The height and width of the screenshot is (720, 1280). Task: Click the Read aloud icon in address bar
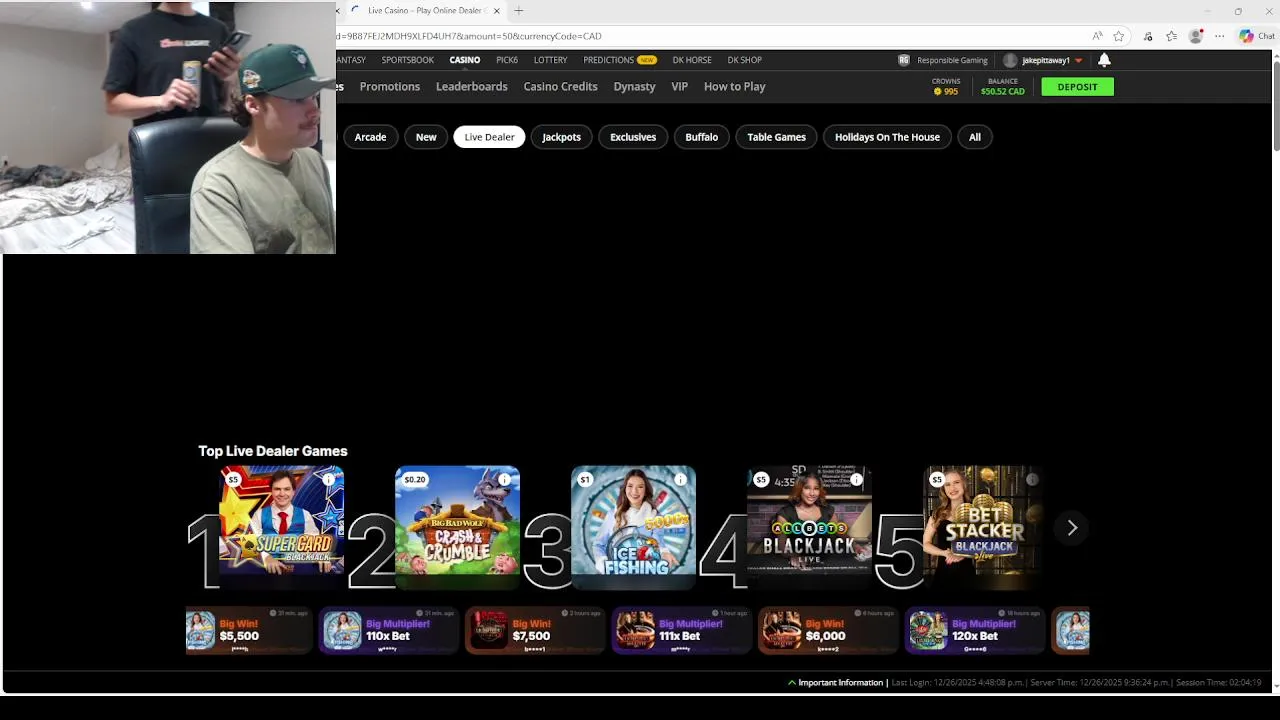click(1097, 36)
